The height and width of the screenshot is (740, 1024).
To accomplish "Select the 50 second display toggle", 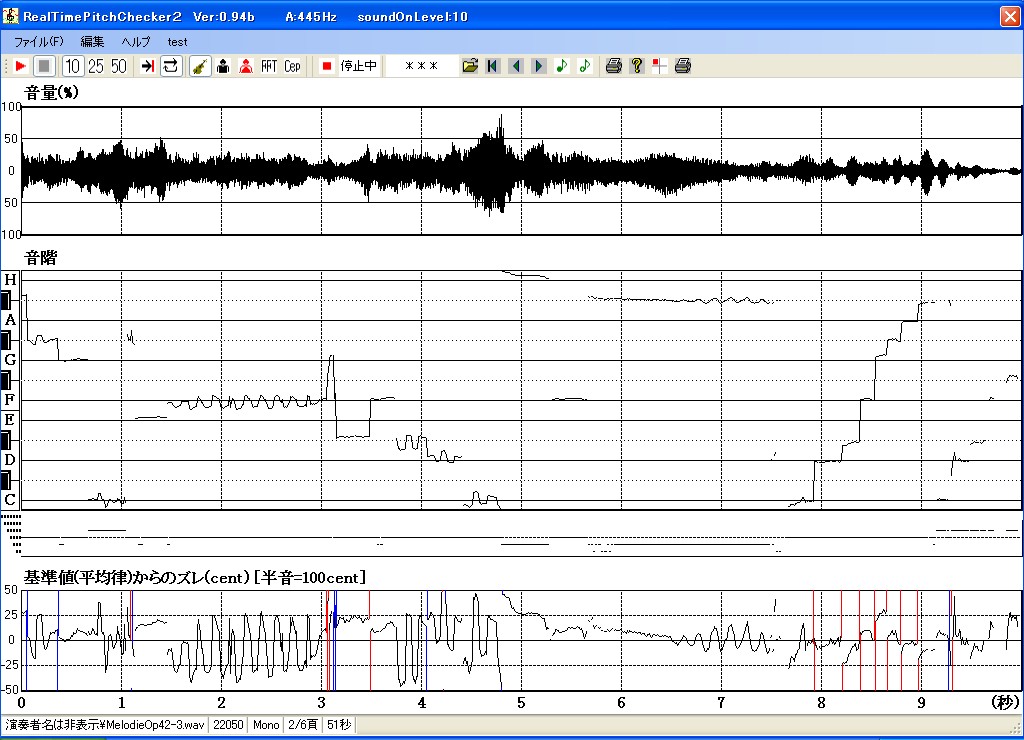I will pos(119,66).
